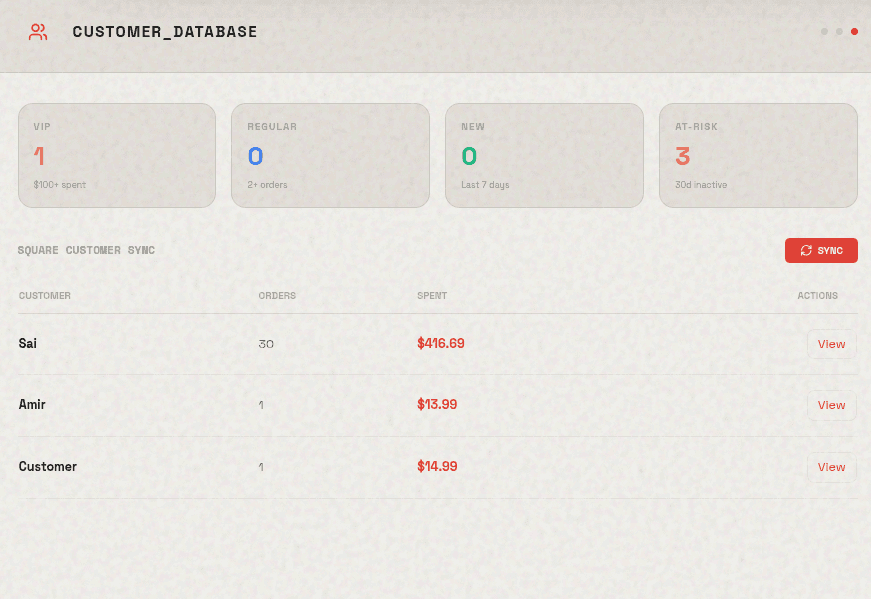Open the VIP customers stat card
This screenshot has width=871, height=599.
[117, 155]
